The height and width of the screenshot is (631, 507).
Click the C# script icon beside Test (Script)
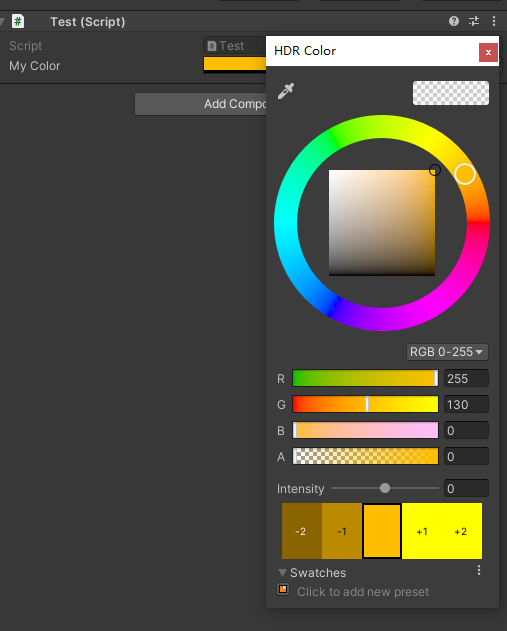[18, 21]
